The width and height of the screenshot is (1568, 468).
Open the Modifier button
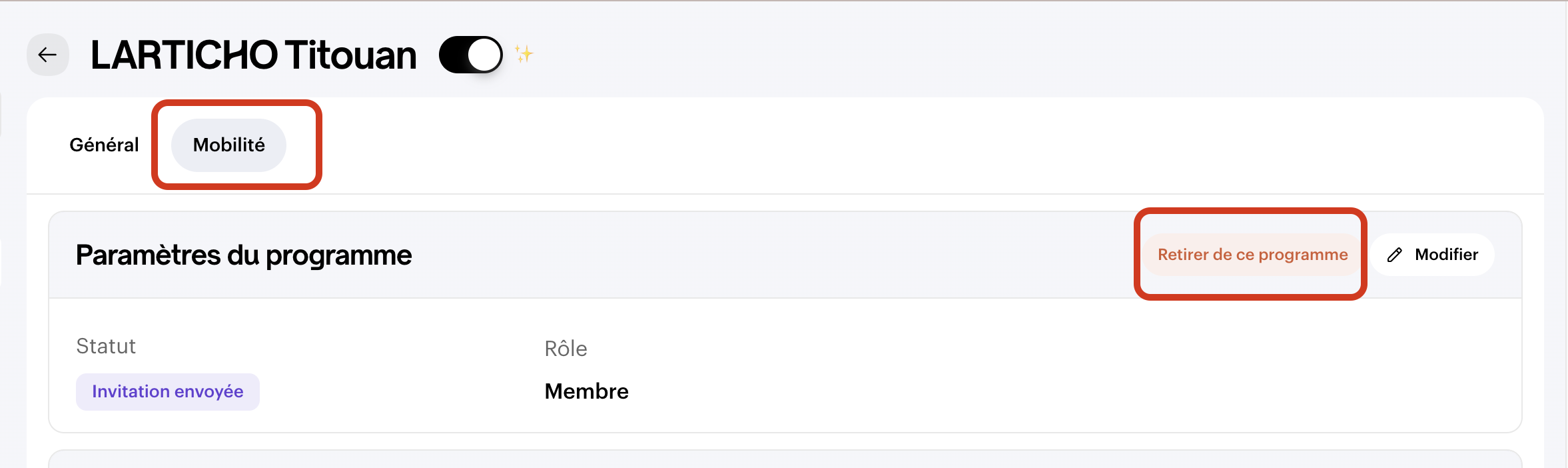click(x=1432, y=255)
